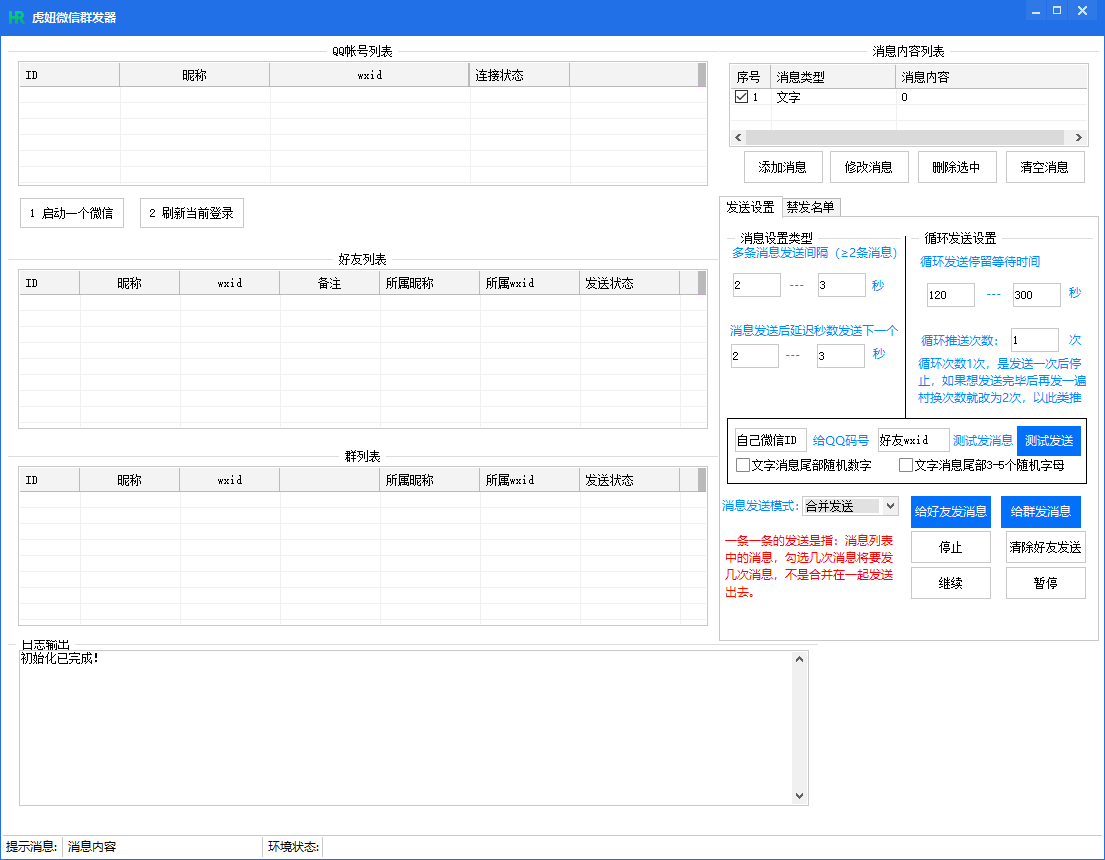The width and height of the screenshot is (1105, 860).
Task: Click 备注 column header in 好友列表
Action: pyautogui.click(x=329, y=283)
